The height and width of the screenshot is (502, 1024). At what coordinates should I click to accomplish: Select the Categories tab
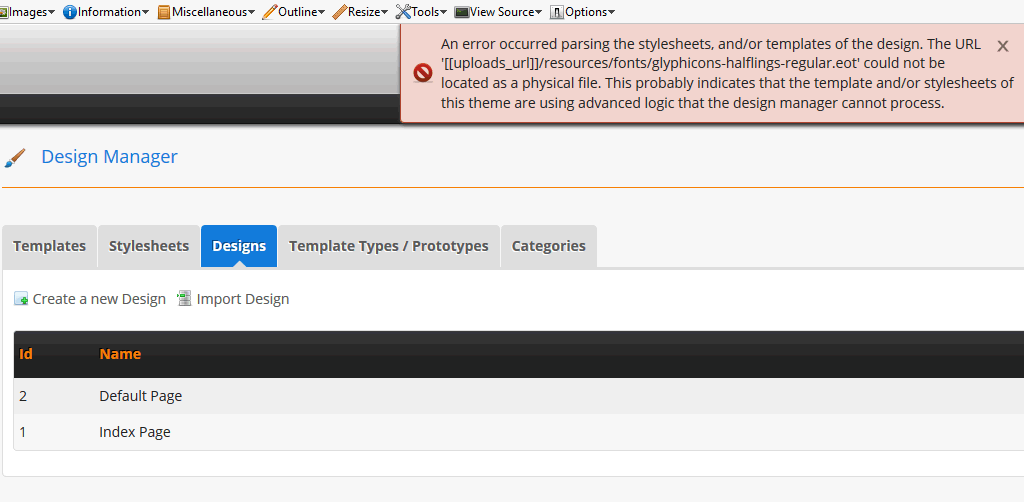pos(548,246)
